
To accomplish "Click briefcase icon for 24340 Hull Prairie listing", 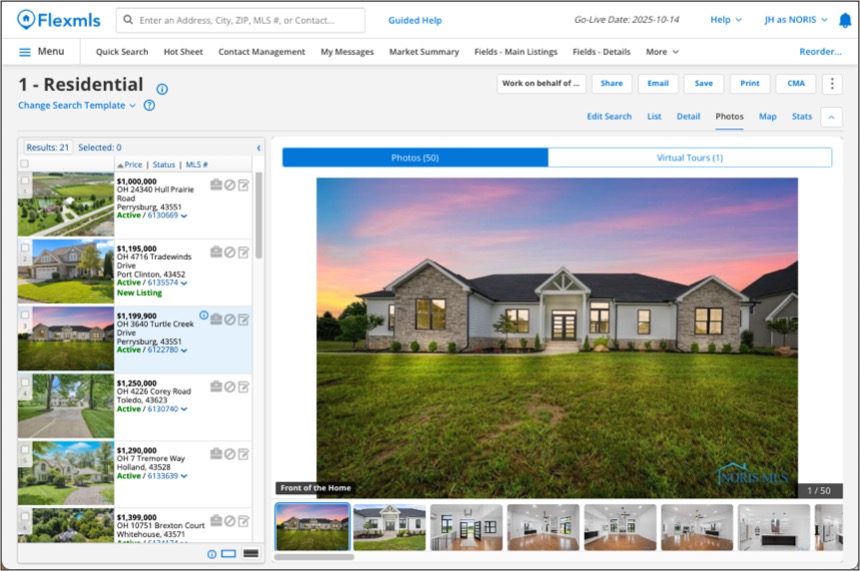I will click(x=216, y=185).
